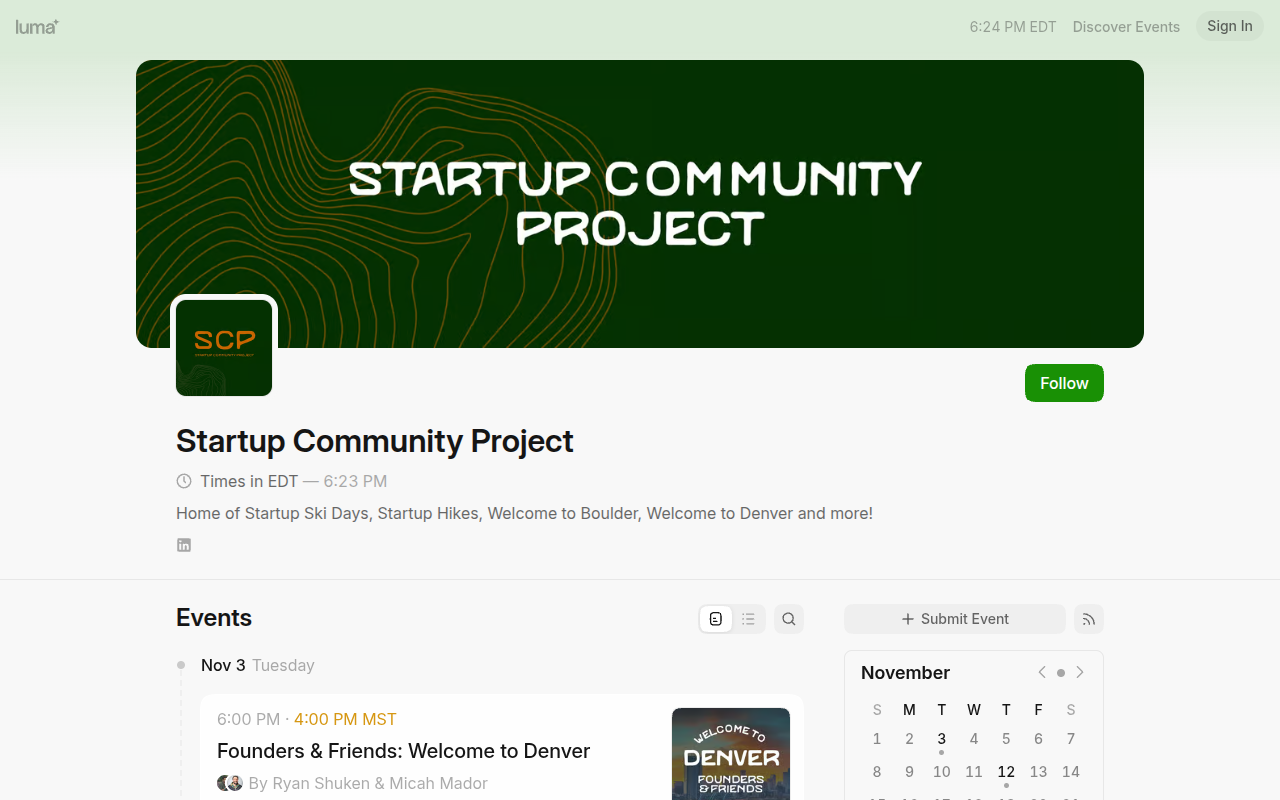Screen dimensions: 1280x800
Task: Go to next month in calendar
Action: tap(1080, 673)
